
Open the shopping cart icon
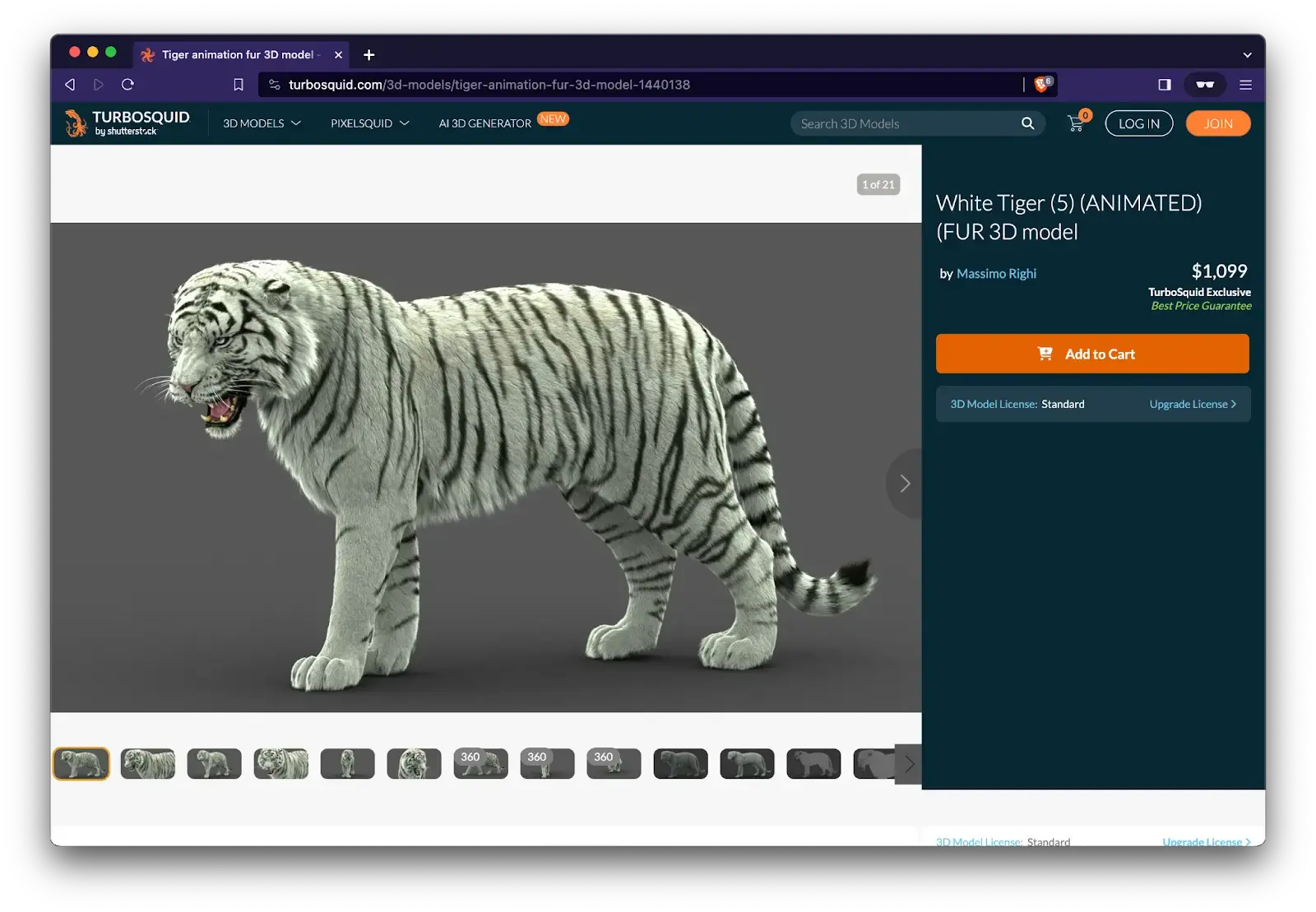tap(1076, 123)
